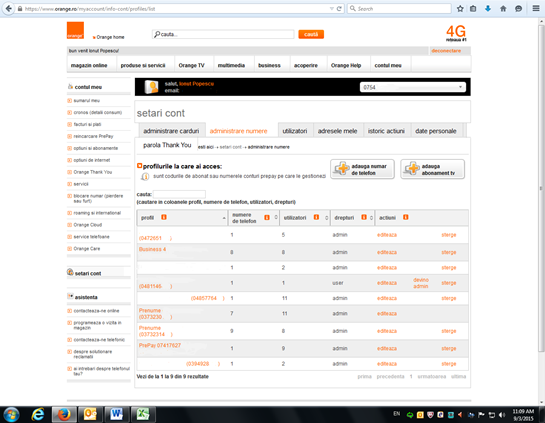Screen dimensions: 545x423
Task: Open Firefox downloads arrow
Action: (x=488, y=9)
